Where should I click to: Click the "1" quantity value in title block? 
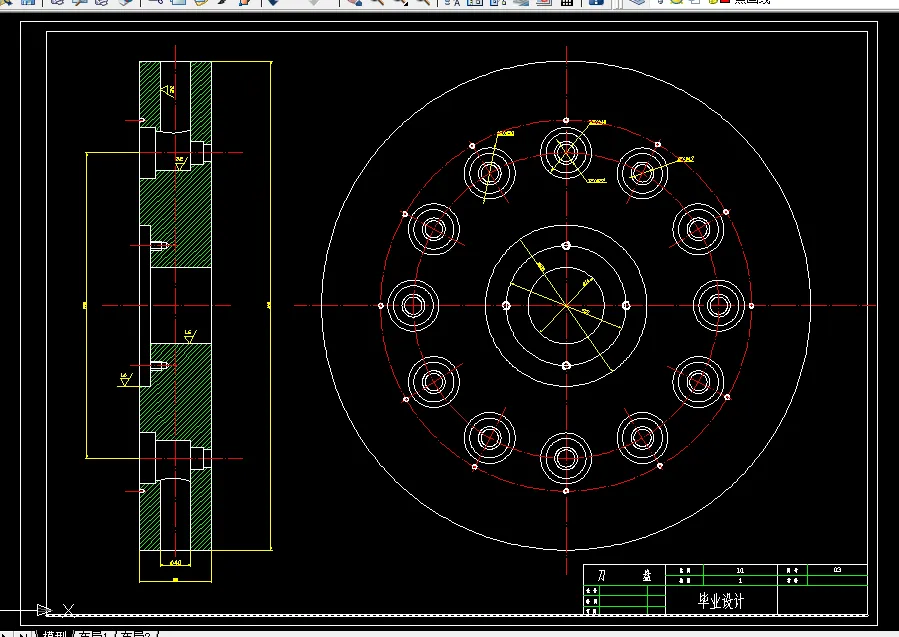point(740,581)
